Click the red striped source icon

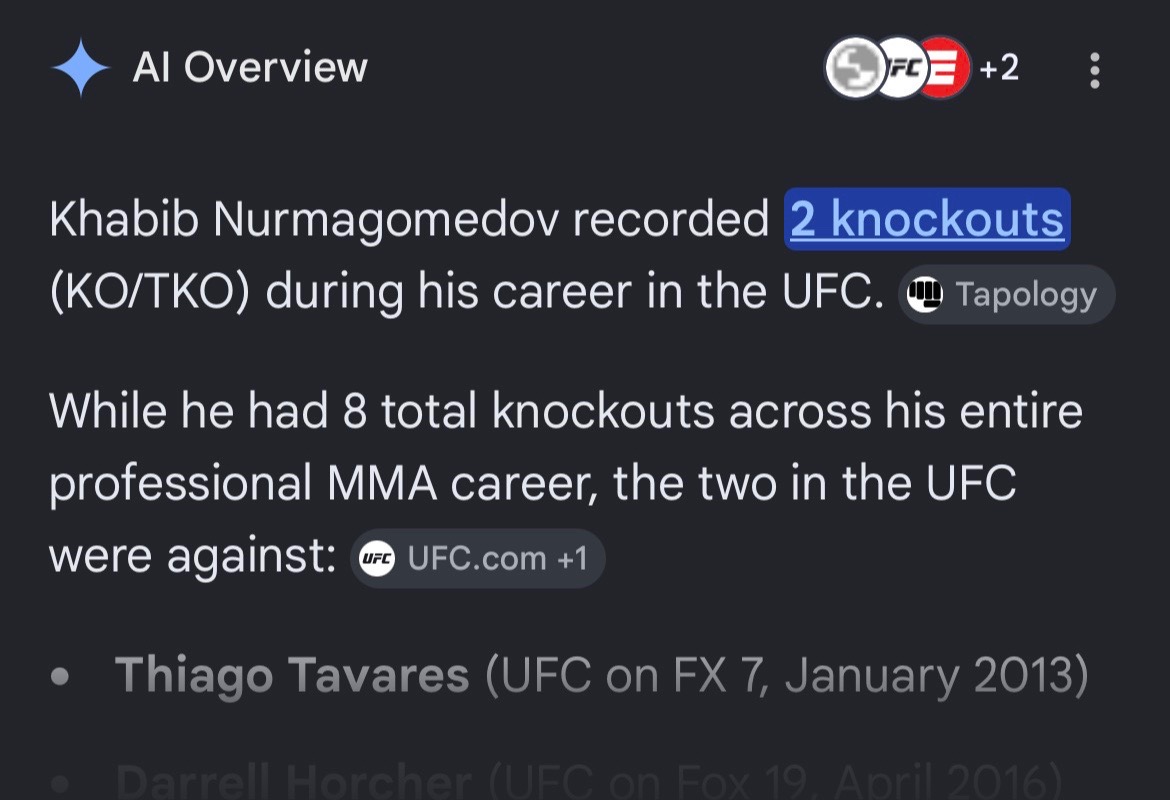coord(945,67)
